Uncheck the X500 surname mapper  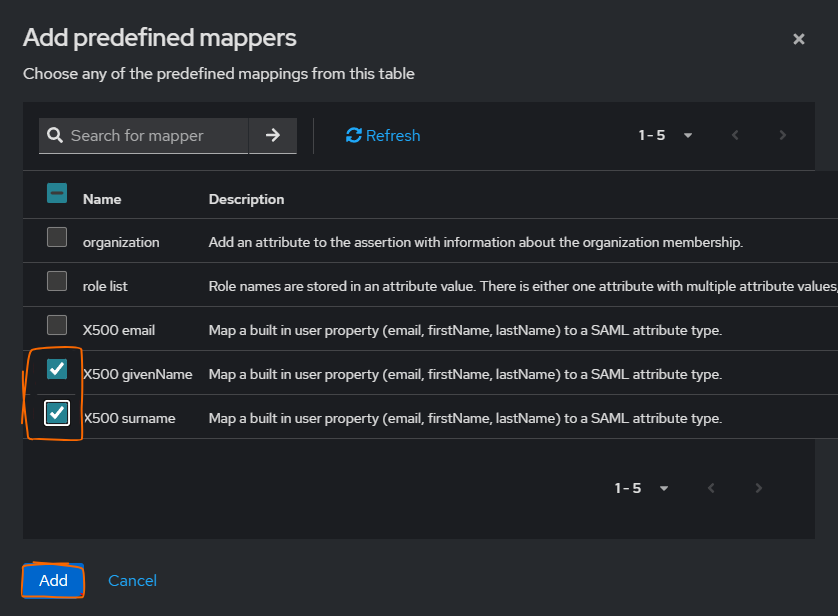tap(57, 413)
